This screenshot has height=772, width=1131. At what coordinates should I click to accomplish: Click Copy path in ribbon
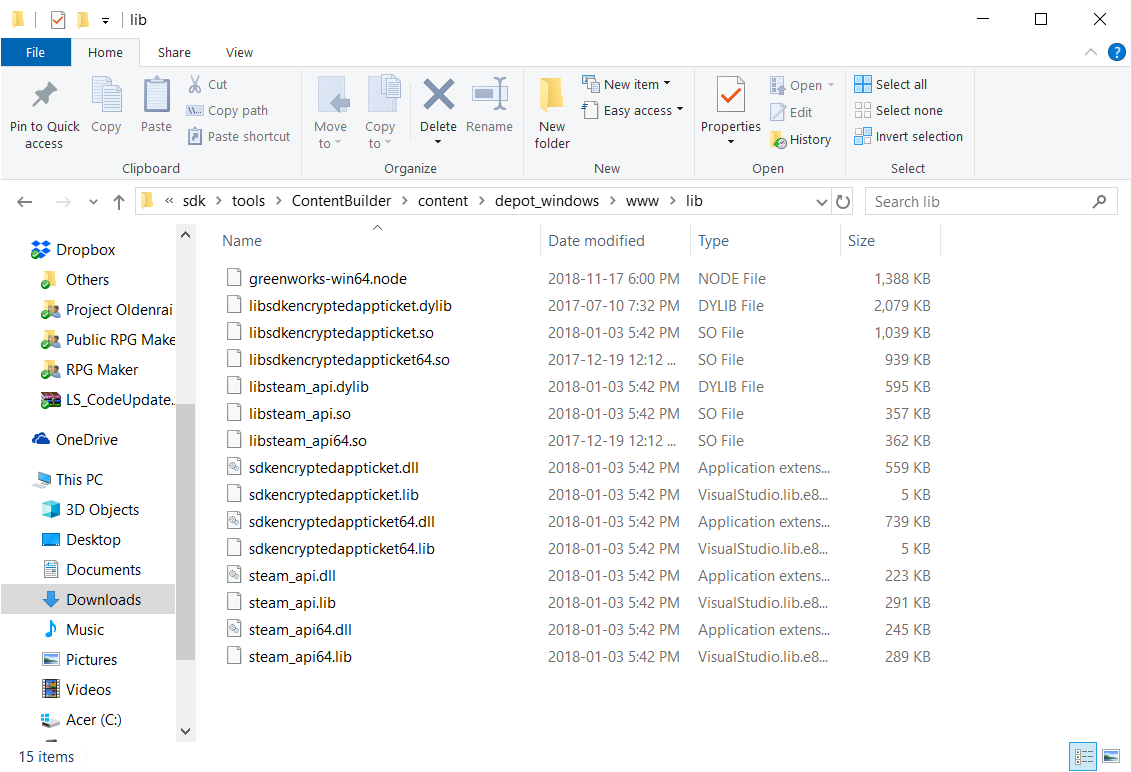[227, 110]
